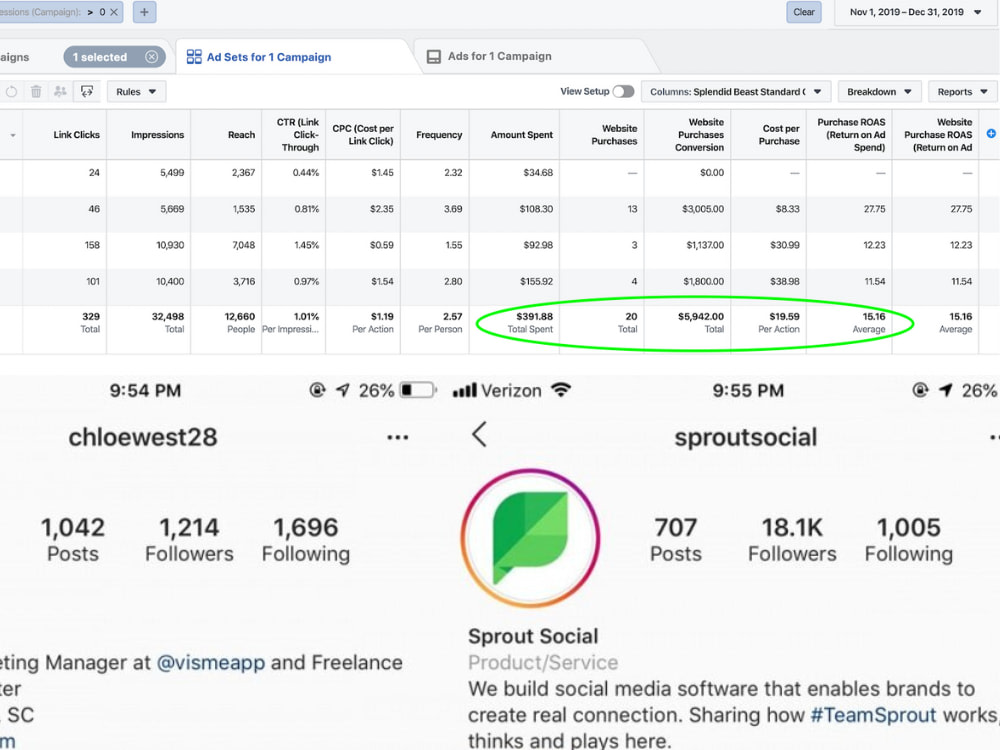
Task: Deselect campaign via 1 selected X icon
Action: click(x=151, y=57)
